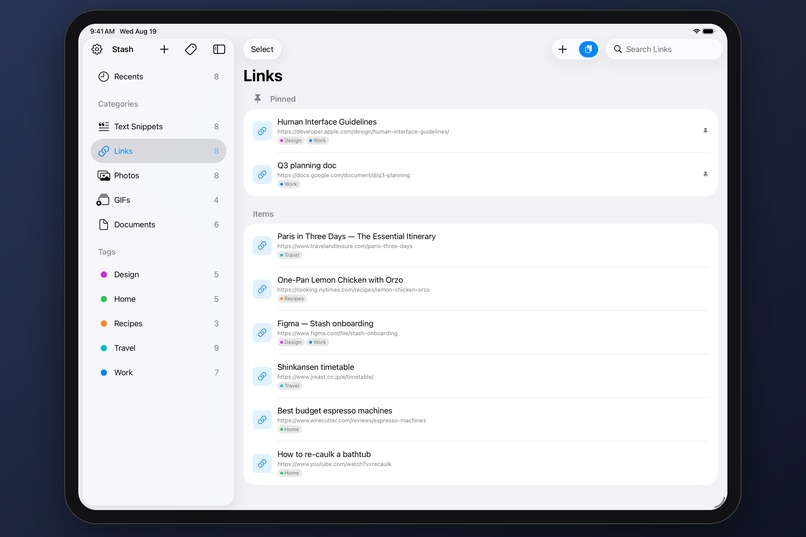Open Shinkansen timetable item
Image resolution: width=806 pixels, height=537 pixels.
[x=480, y=377]
